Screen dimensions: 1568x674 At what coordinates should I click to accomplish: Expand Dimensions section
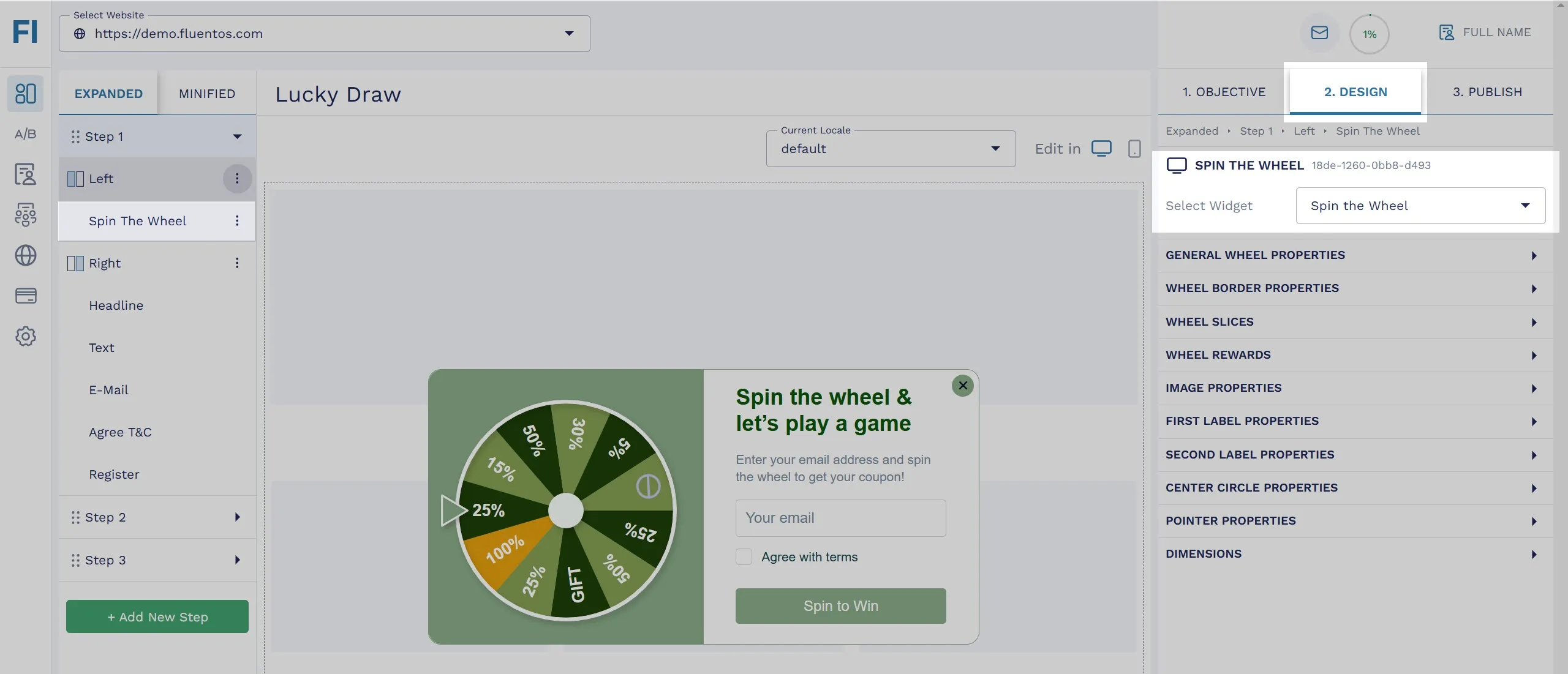point(1355,554)
